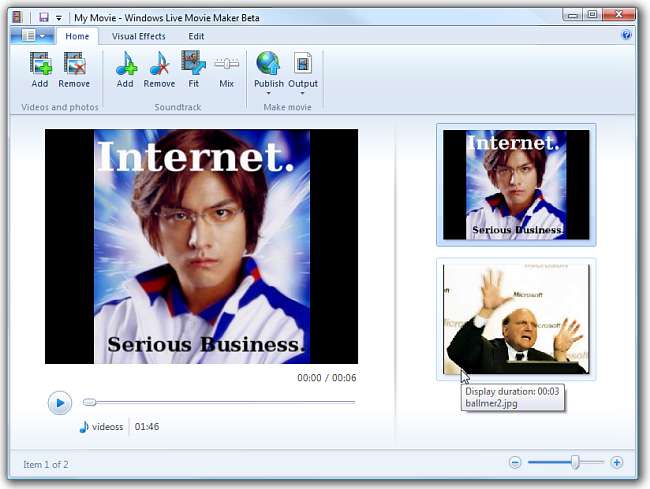Select the Internet Serious Business thumbnail
This screenshot has width=650, height=489.
pyautogui.click(x=516, y=185)
